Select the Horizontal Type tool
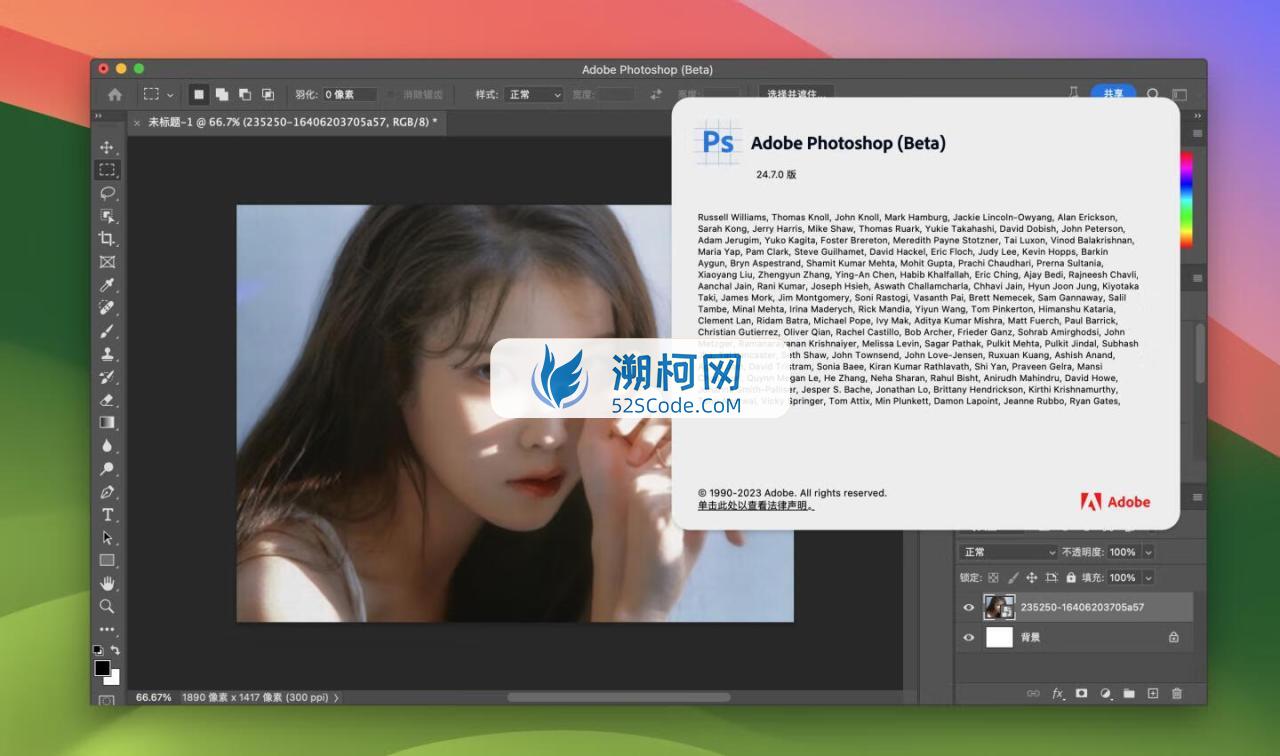Screen dimensions: 1280x756 pos(107,515)
